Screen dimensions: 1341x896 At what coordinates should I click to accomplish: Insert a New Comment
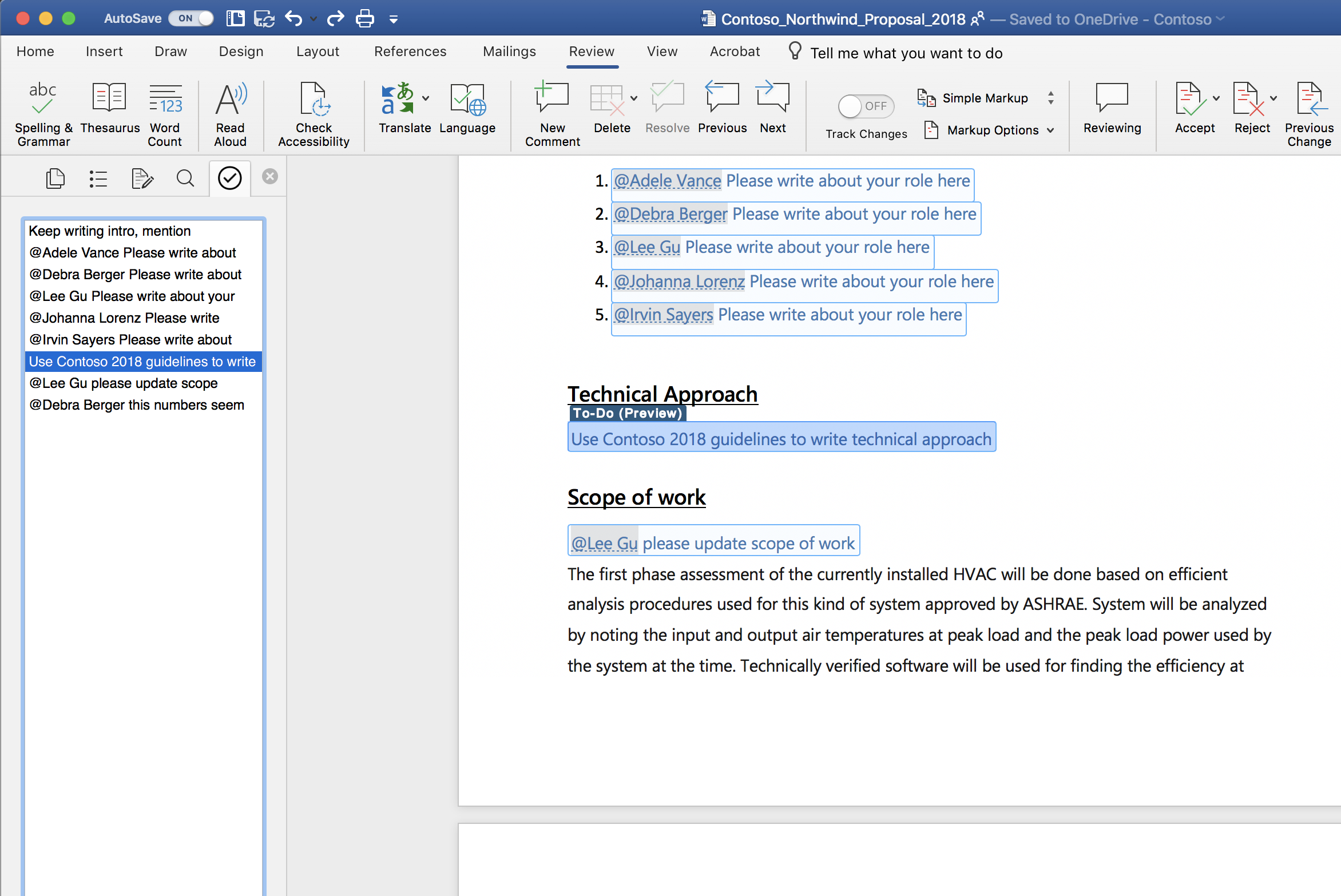[x=552, y=113]
